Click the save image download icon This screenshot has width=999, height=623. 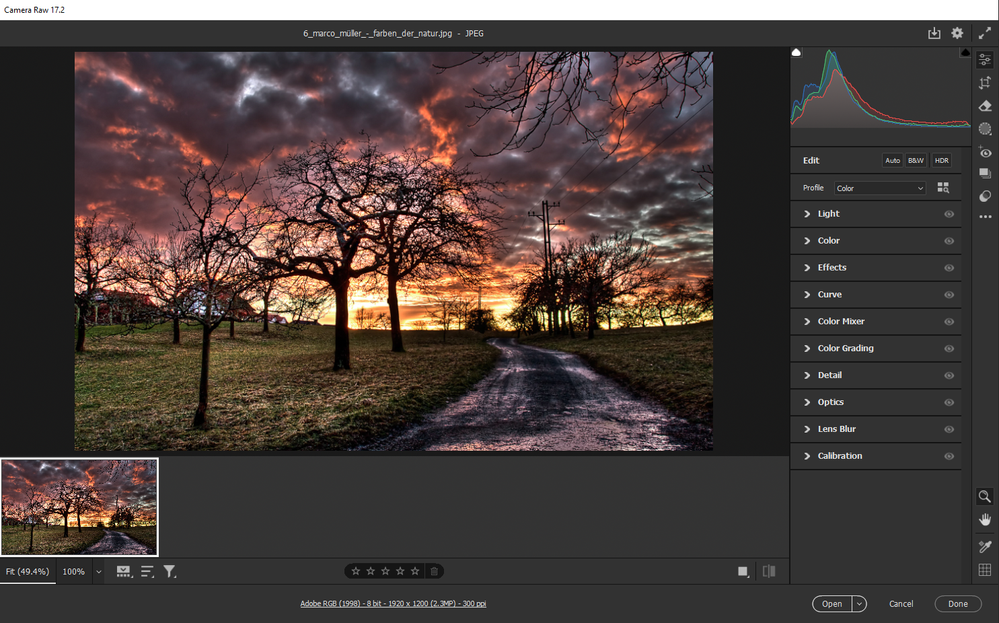[x=934, y=34]
